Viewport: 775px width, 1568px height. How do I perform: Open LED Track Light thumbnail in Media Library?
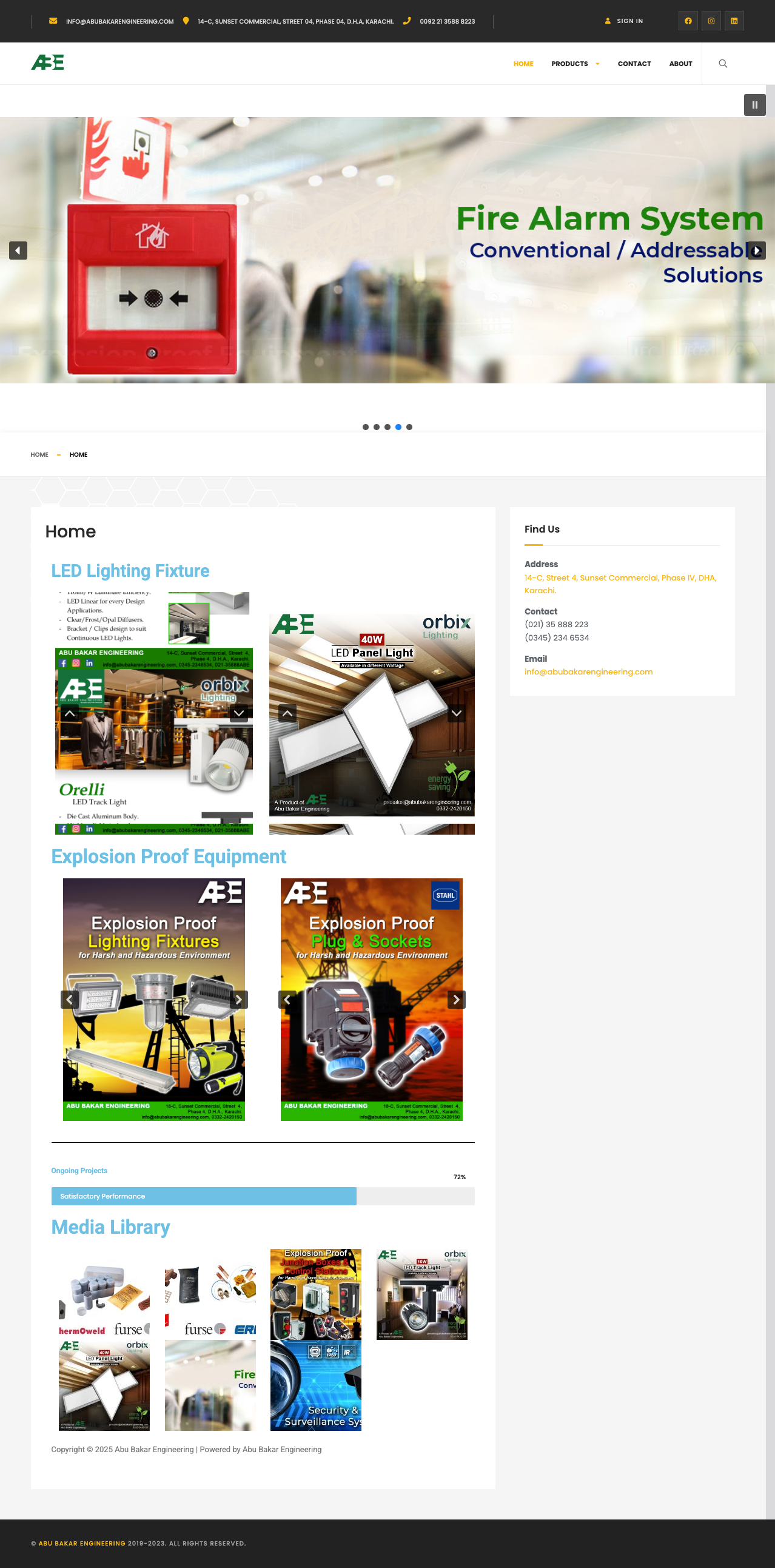click(421, 1294)
